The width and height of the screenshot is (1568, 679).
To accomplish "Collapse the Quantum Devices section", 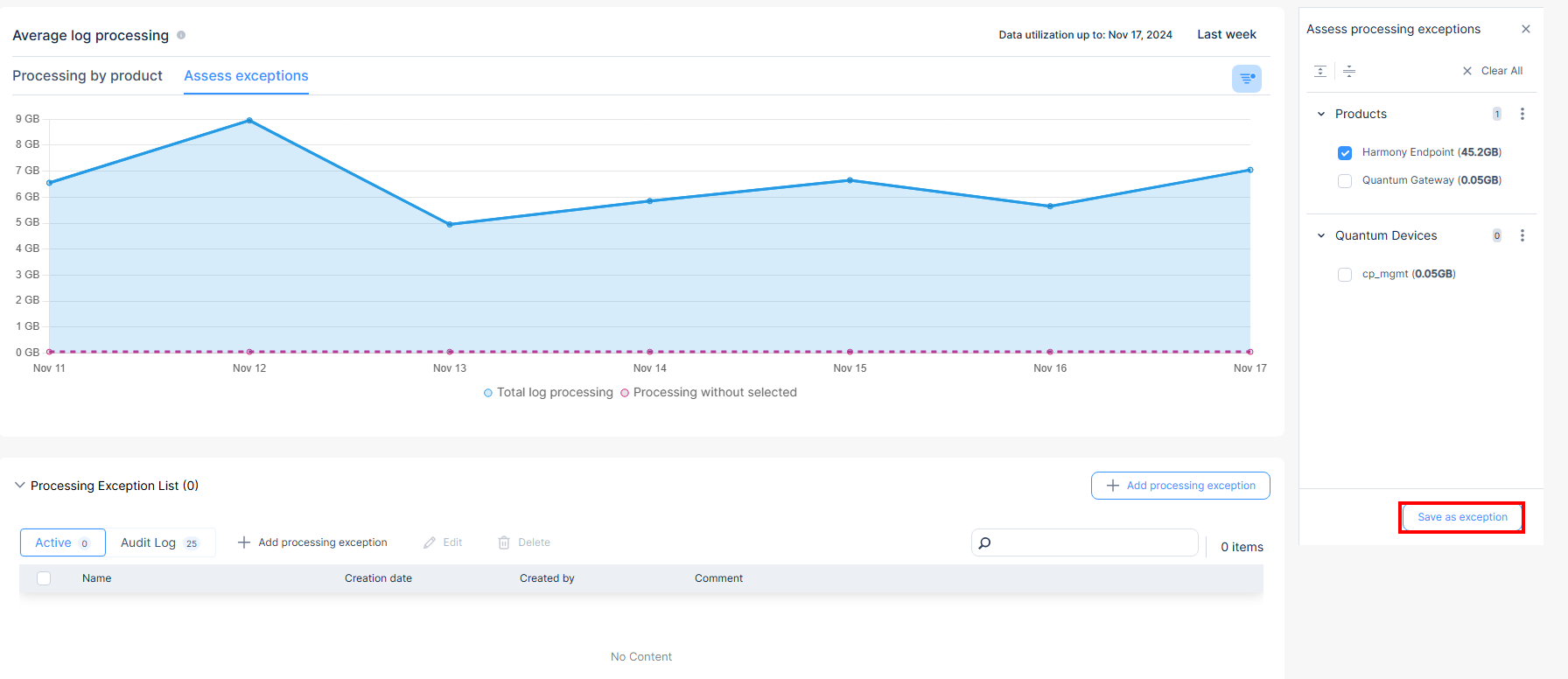I will click(1321, 235).
